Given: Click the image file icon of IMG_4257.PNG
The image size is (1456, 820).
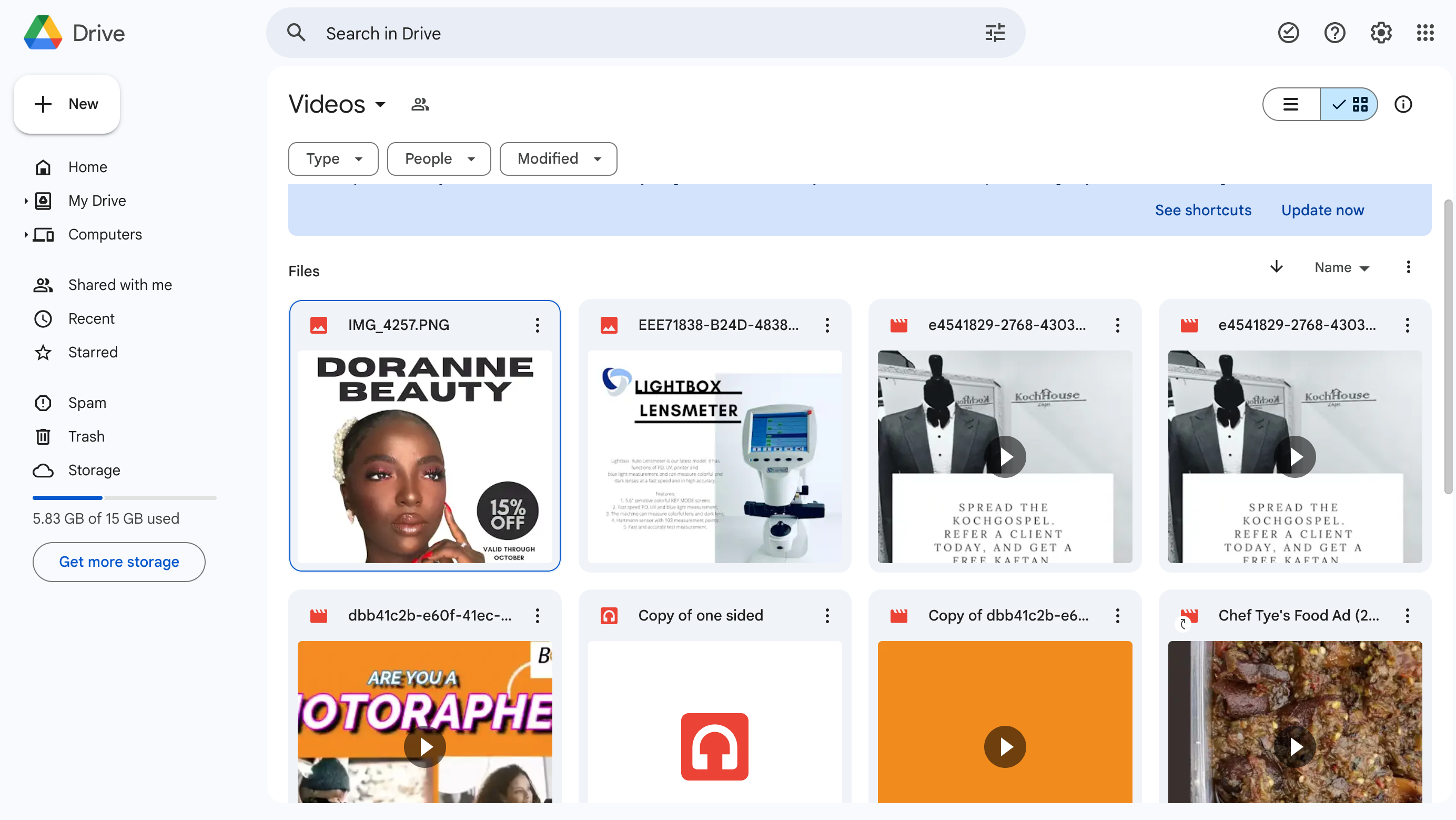Looking at the screenshot, I should 319,325.
